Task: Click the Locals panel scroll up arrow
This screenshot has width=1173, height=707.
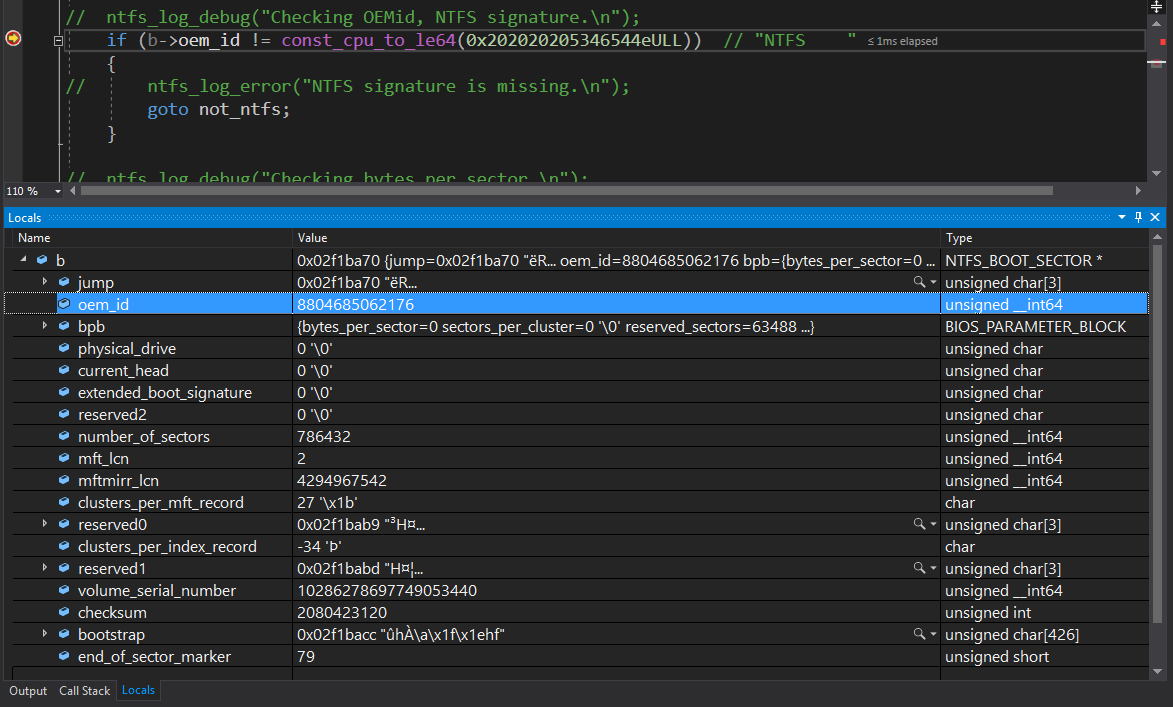Action: [x=1157, y=237]
